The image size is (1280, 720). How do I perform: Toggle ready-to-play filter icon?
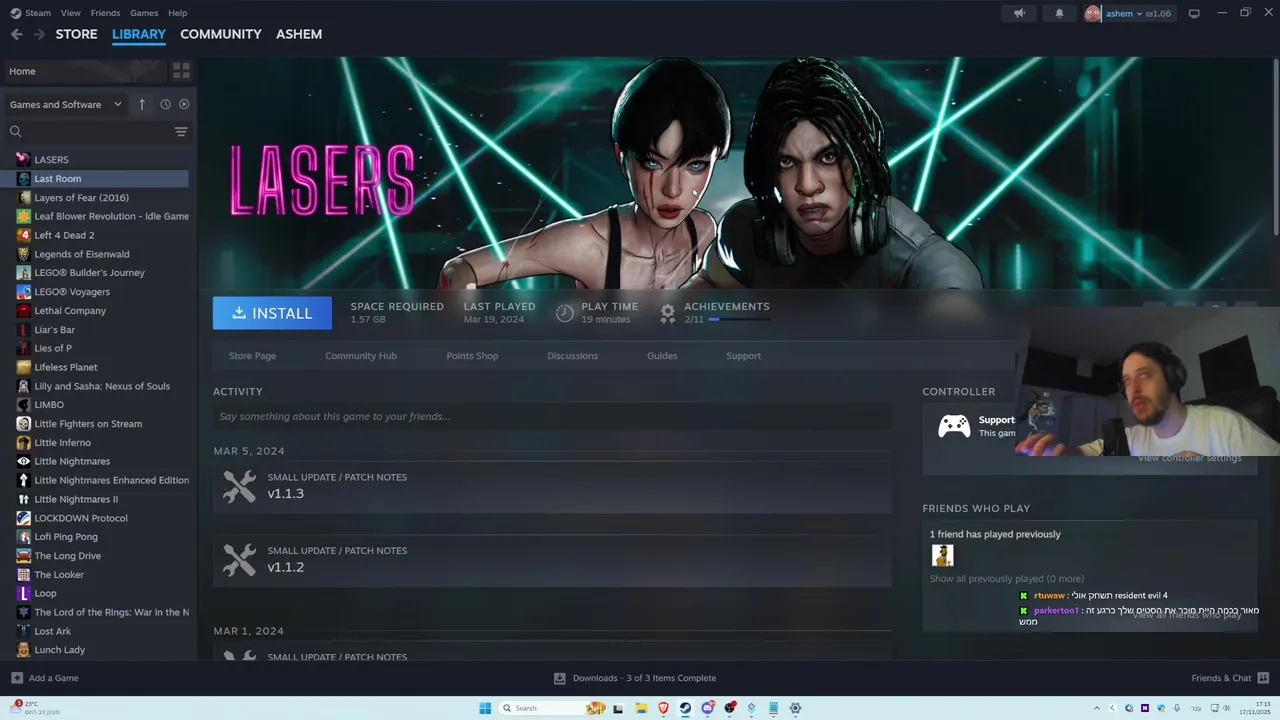[x=184, y=104]
